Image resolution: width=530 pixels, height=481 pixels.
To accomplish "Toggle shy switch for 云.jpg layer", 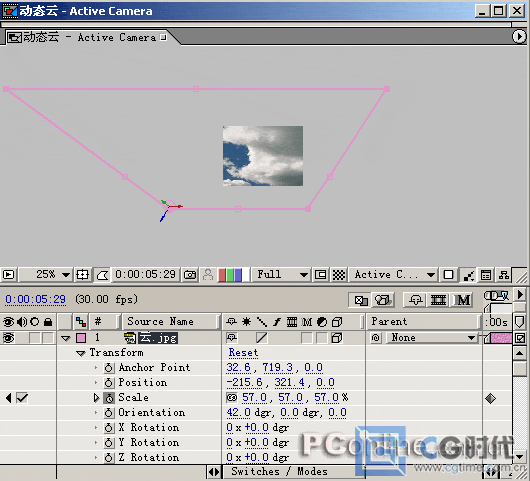I will tap(232, 338).
